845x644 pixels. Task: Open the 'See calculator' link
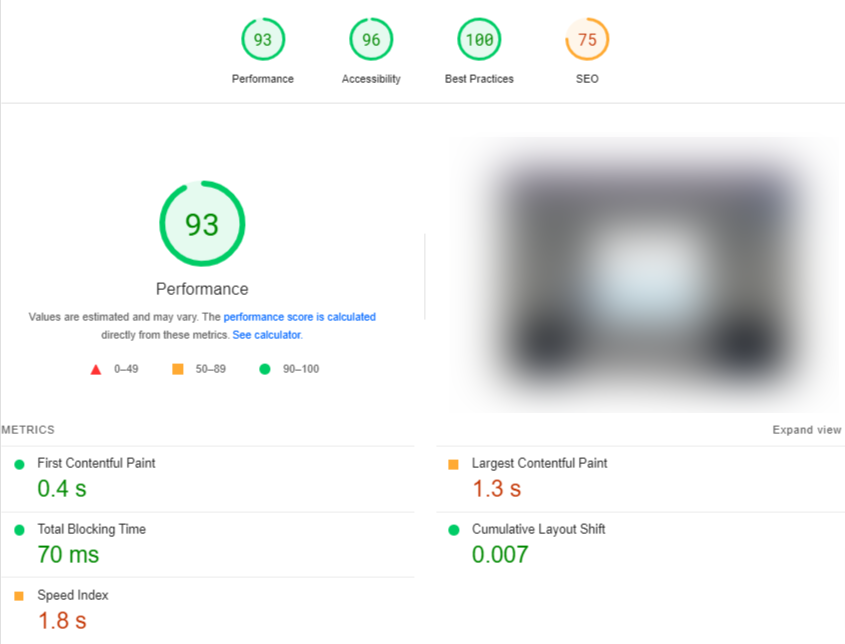point(267,335)
